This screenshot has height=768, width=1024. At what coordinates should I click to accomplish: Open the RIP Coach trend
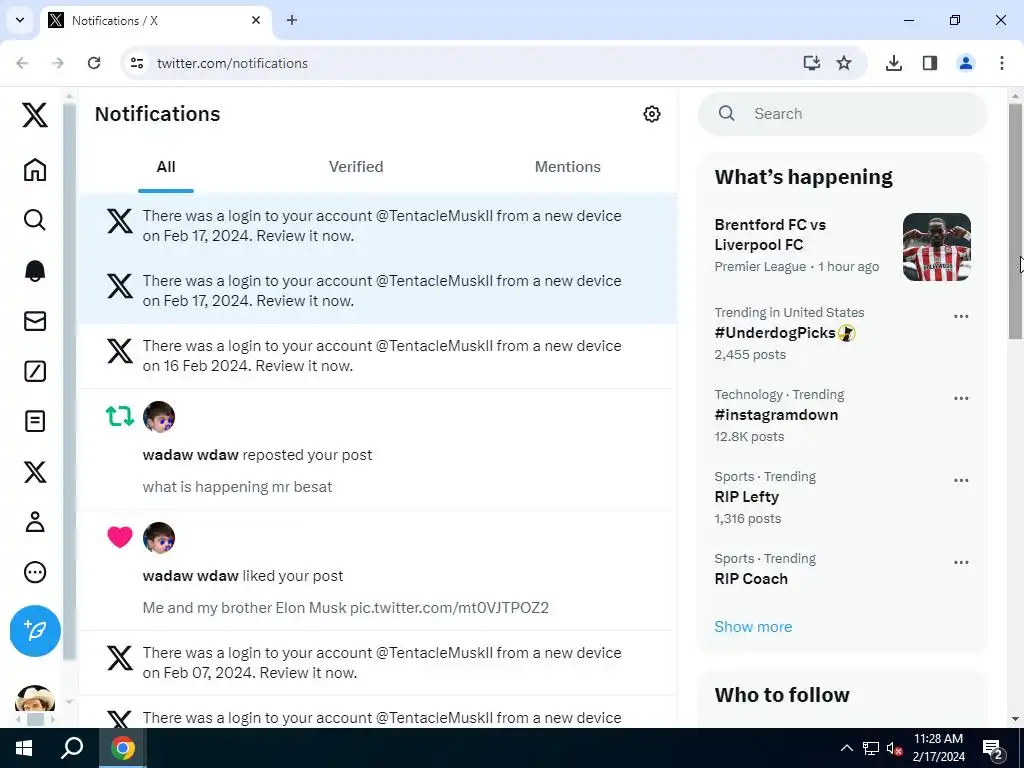pyautogui.click(x=751, y=579)
